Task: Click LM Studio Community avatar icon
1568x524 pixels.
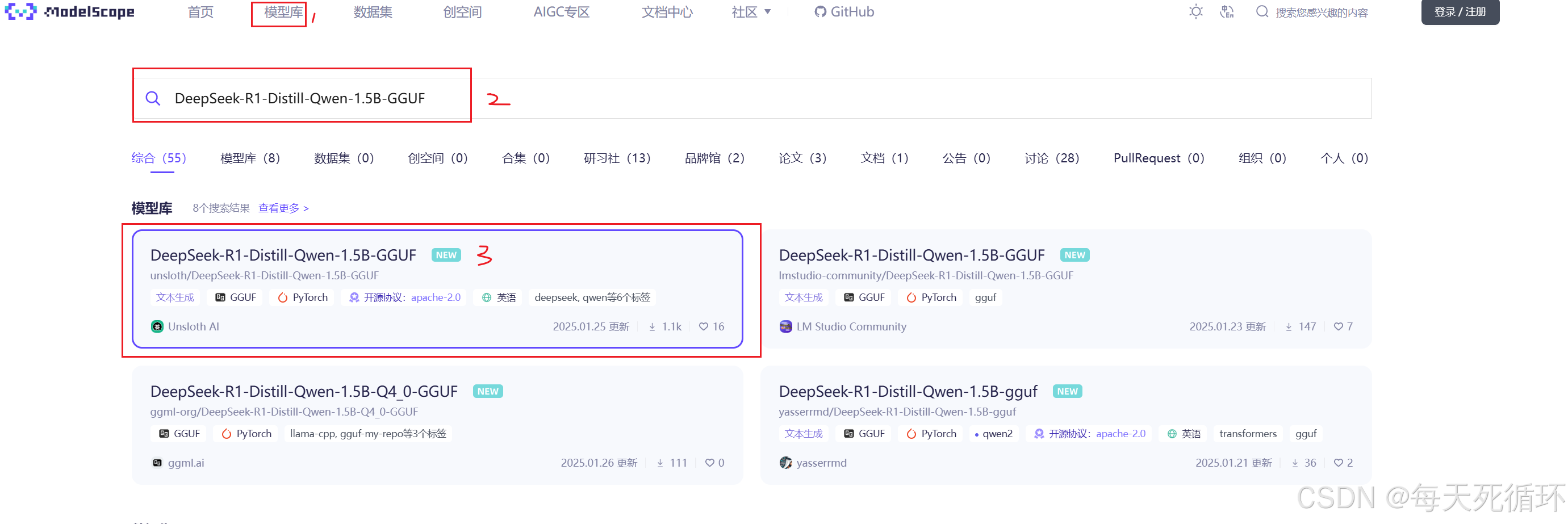Action: pyautogui.click(x=786, y=326)
